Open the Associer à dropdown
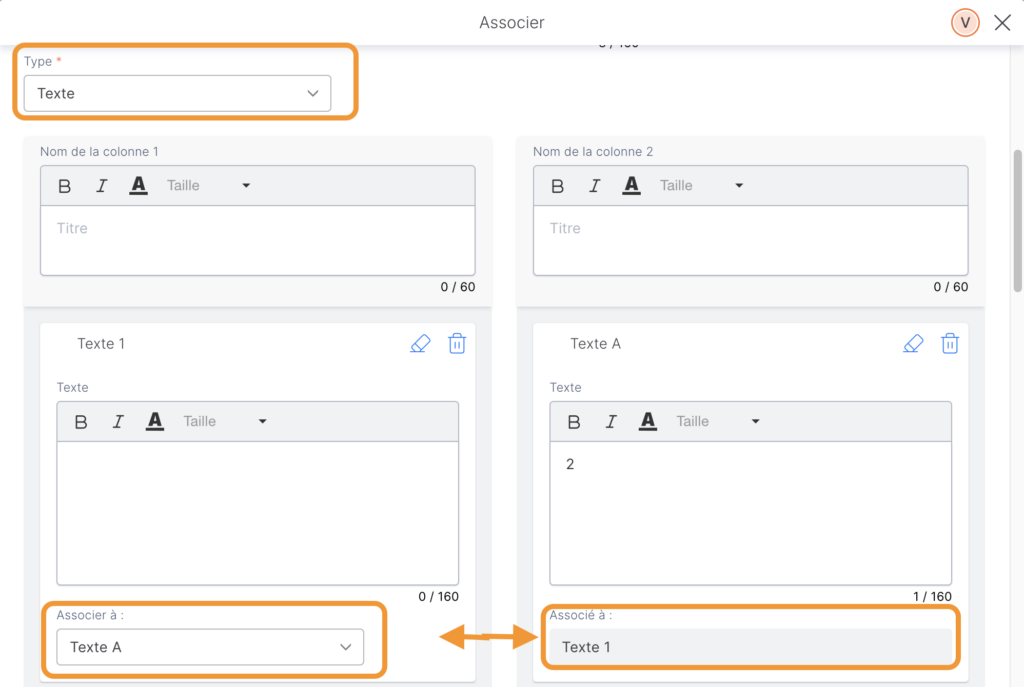This screenshot has width=1024, height=687. pyautogui.click(x=210, y=647)
